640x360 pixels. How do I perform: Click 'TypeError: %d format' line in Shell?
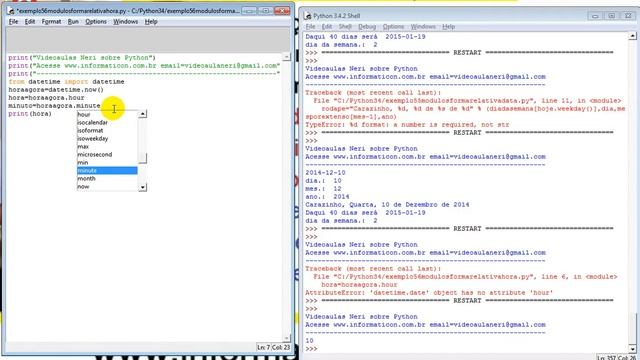[x=407, y=125]
